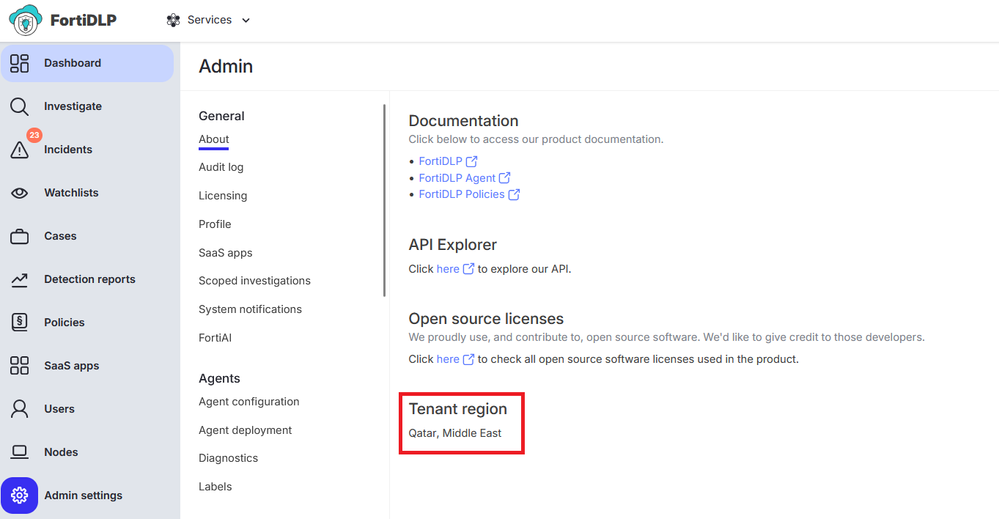Viewport: 999px width, 519px height.
Task: Select Audit log in General menu
Action: click(221, 167)
